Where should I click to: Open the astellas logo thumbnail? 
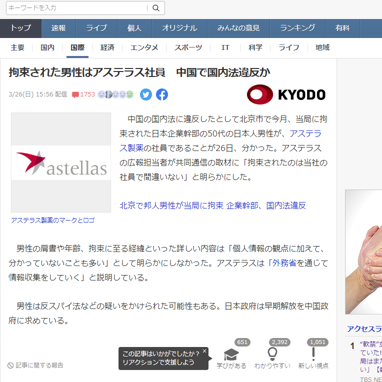[x=61, y=162]
